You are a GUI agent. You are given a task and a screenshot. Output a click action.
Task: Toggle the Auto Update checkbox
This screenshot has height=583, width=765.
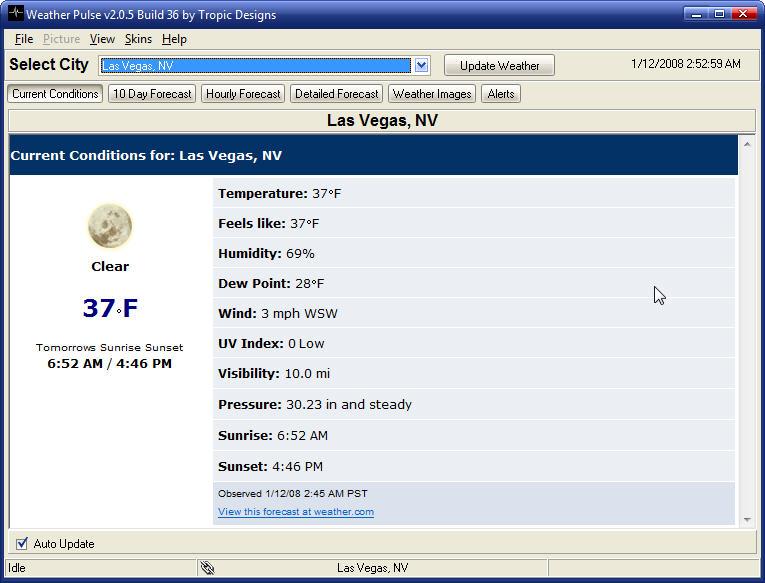(x=21, y=543)
